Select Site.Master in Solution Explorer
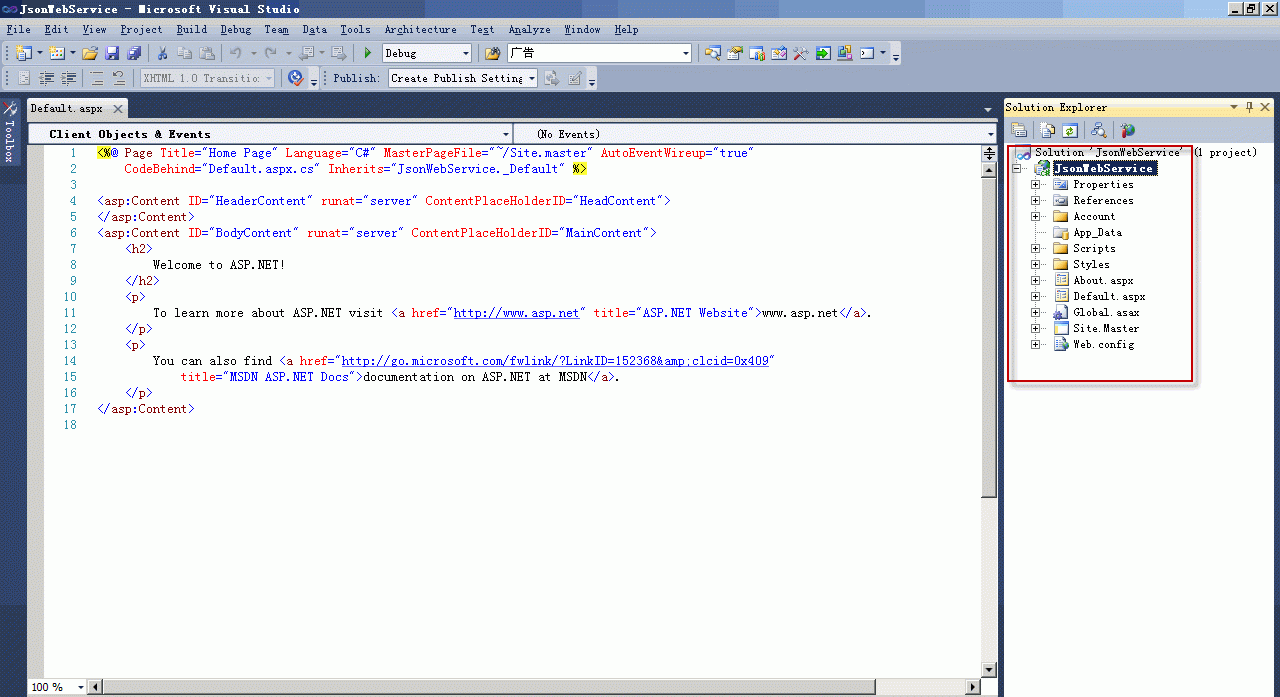The width and height of the screenshot is (1280, 697). point(1106,328)
